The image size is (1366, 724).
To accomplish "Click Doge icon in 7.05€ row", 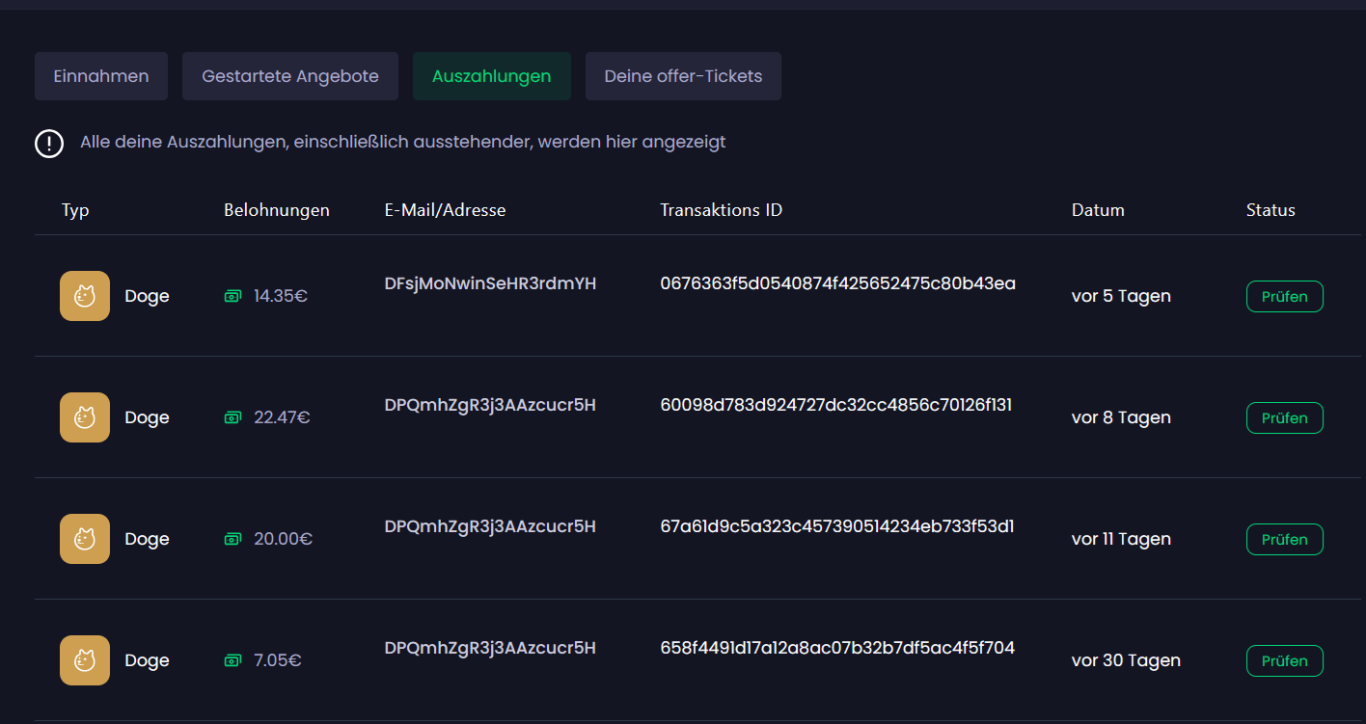I will pyautogui.click(x=85, y=660).
